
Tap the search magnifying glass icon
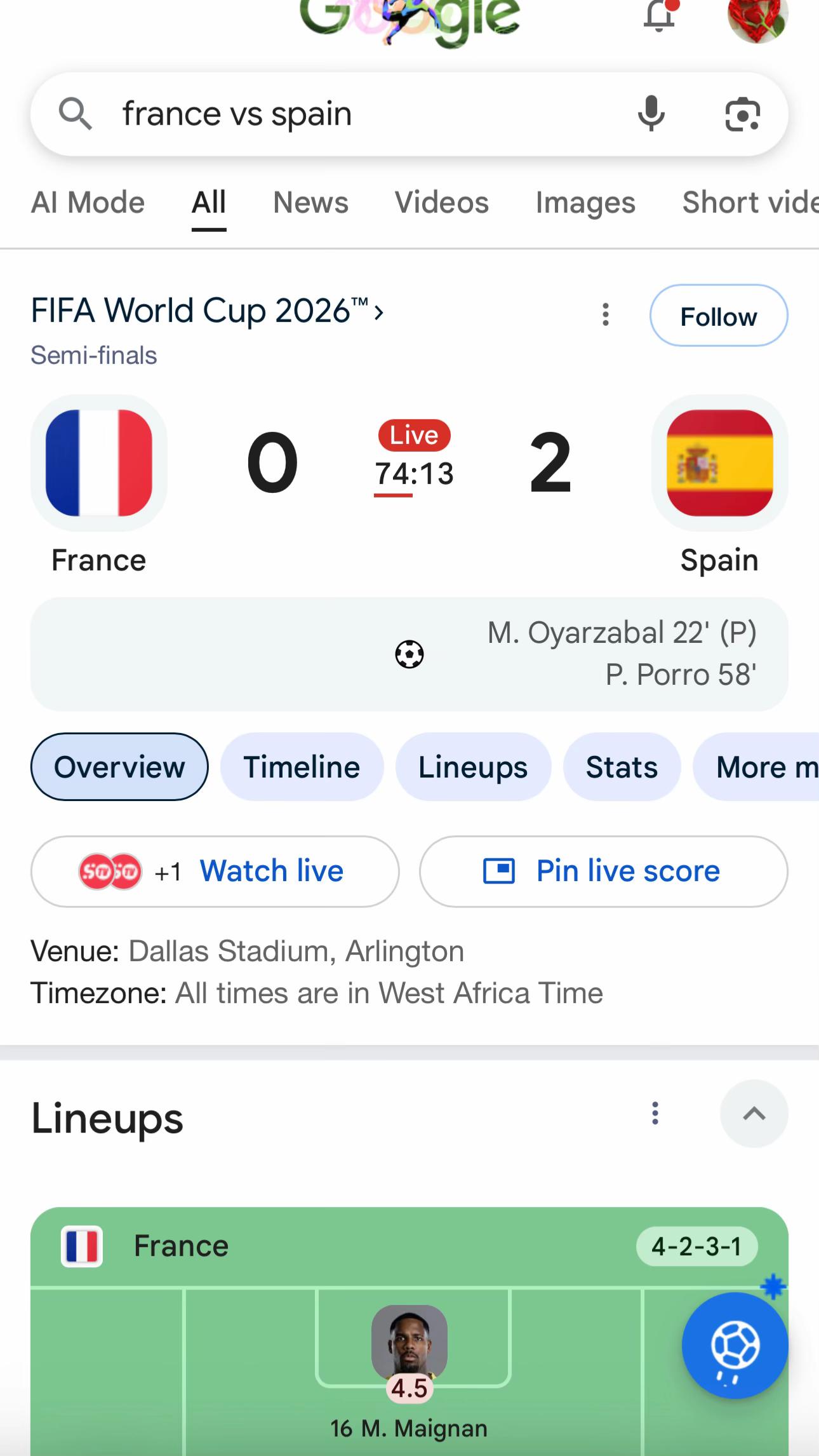pyautogui.click(x=75, y=114)
